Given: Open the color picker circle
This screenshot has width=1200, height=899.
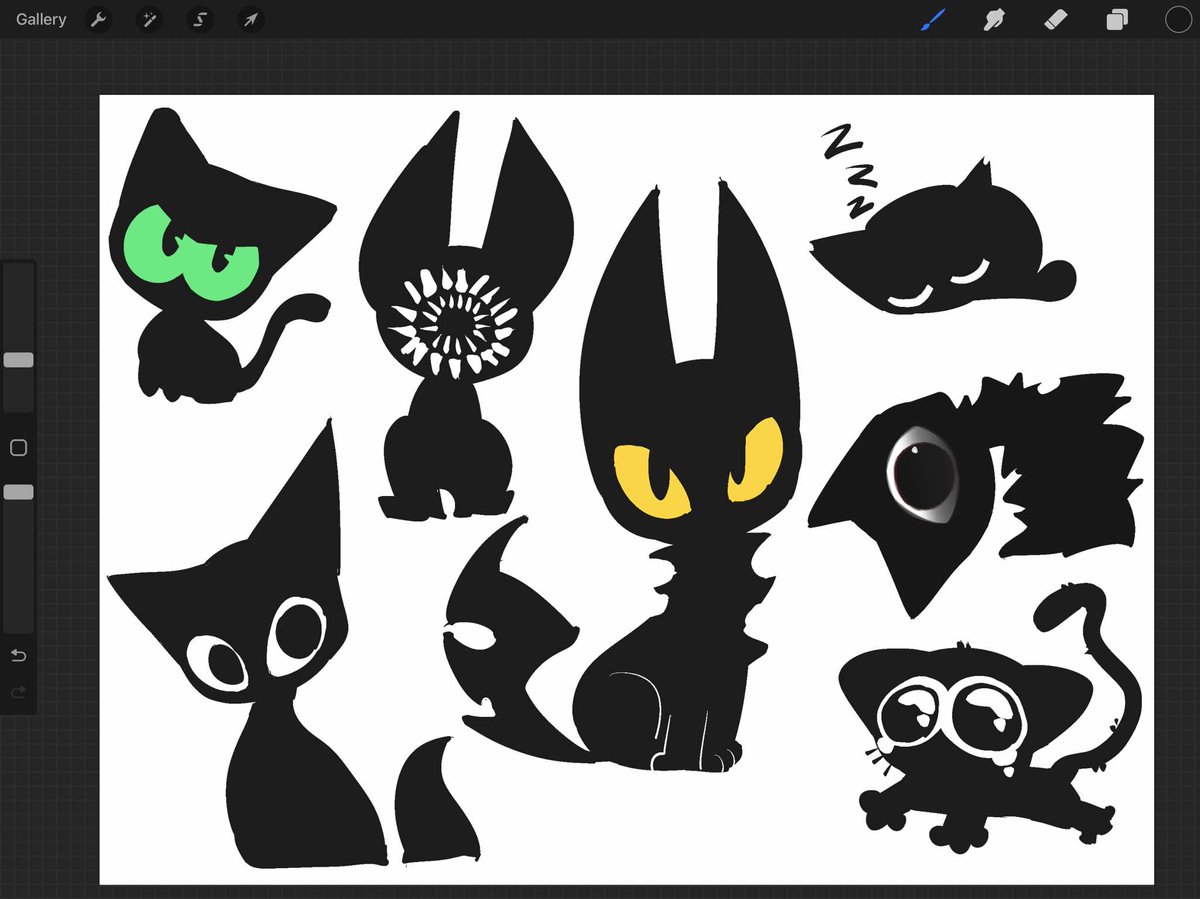Looking at the screenshot, I should click(1178, 19).
